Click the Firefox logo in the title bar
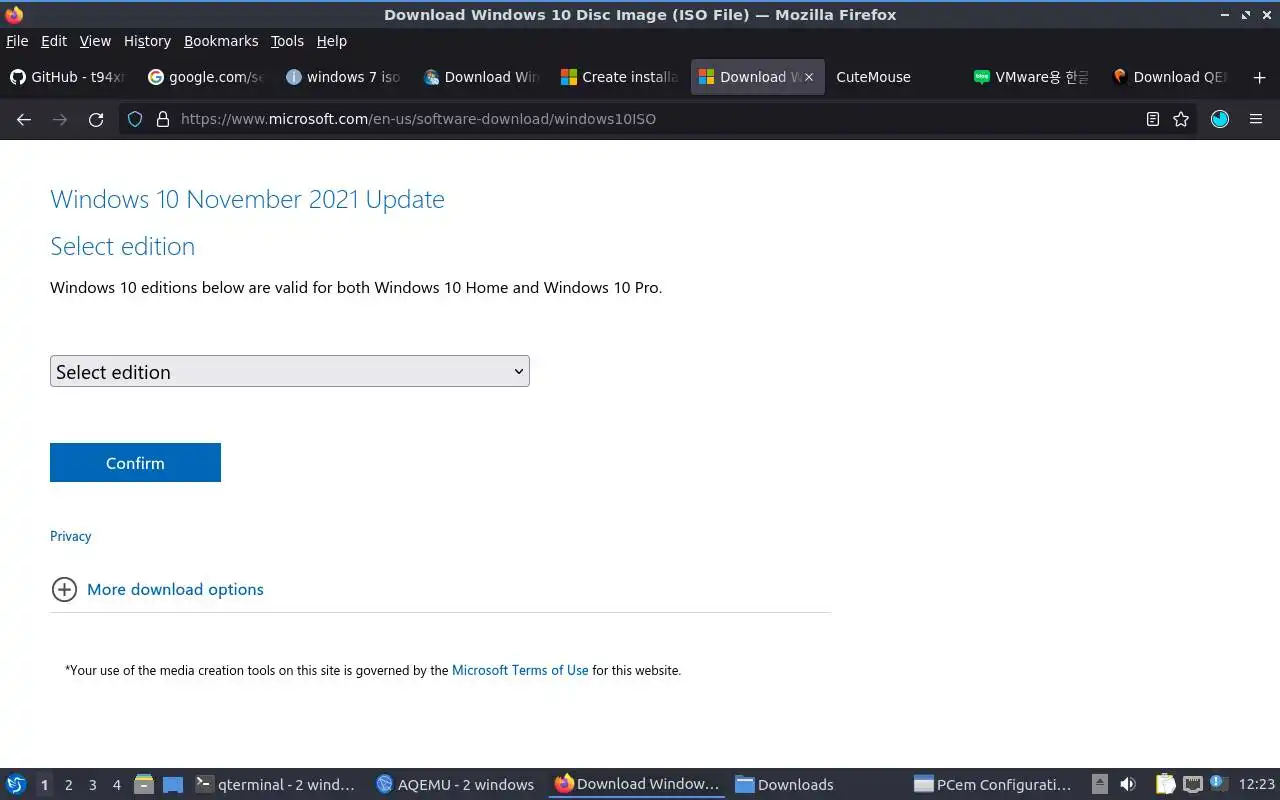This screenshot has height=800, width=1280. click(14, 14)
